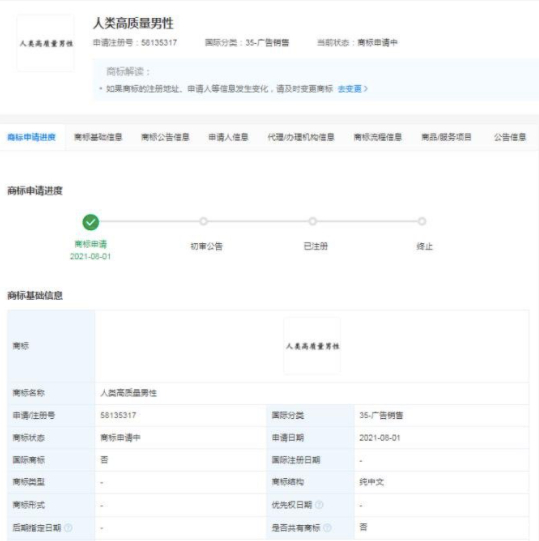Viewport: 539px width, 541px height.
Task: Click the 终止 progress step circle
Action: (x=422, y=221)
